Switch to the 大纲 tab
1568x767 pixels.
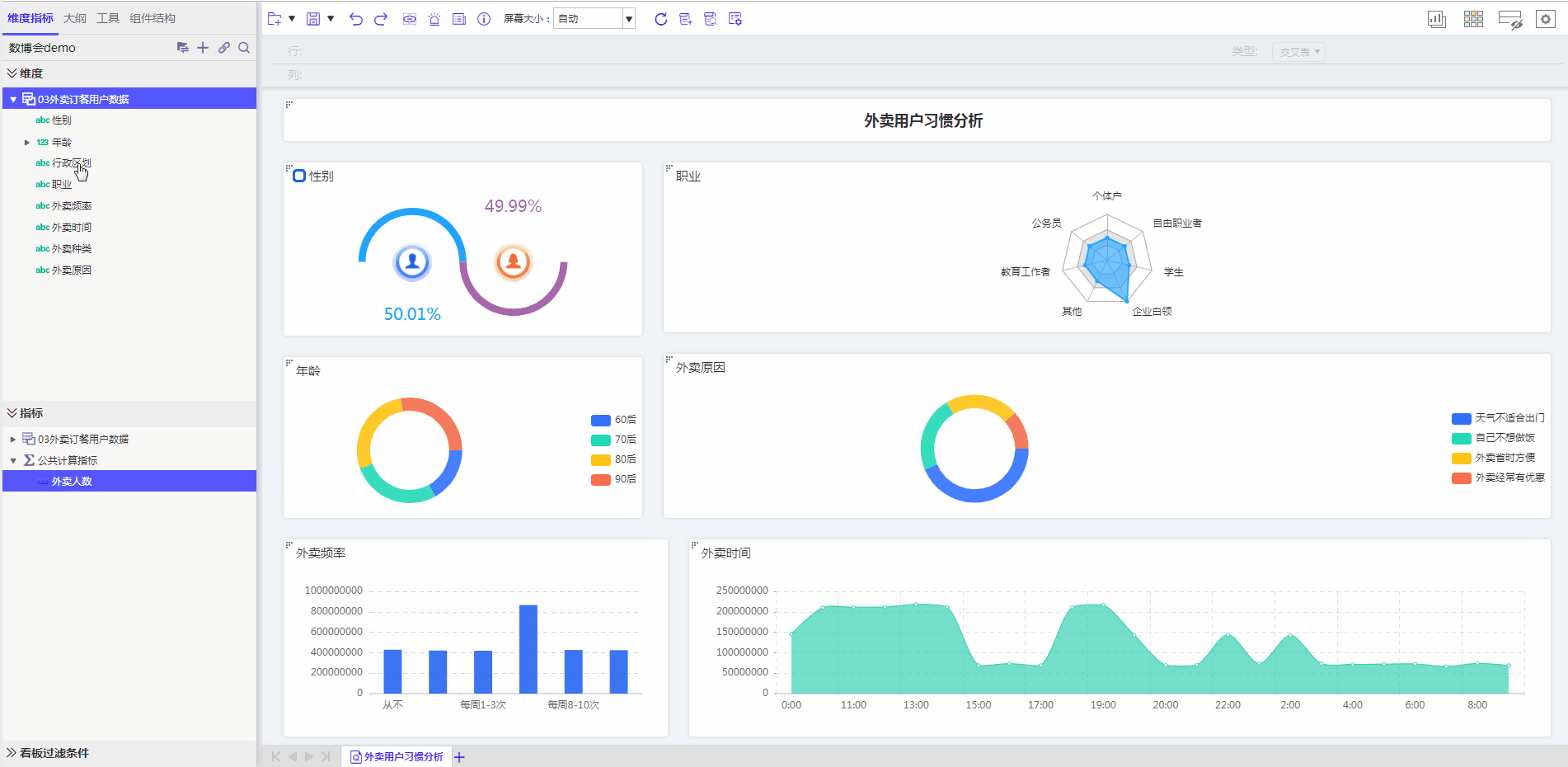75,18
